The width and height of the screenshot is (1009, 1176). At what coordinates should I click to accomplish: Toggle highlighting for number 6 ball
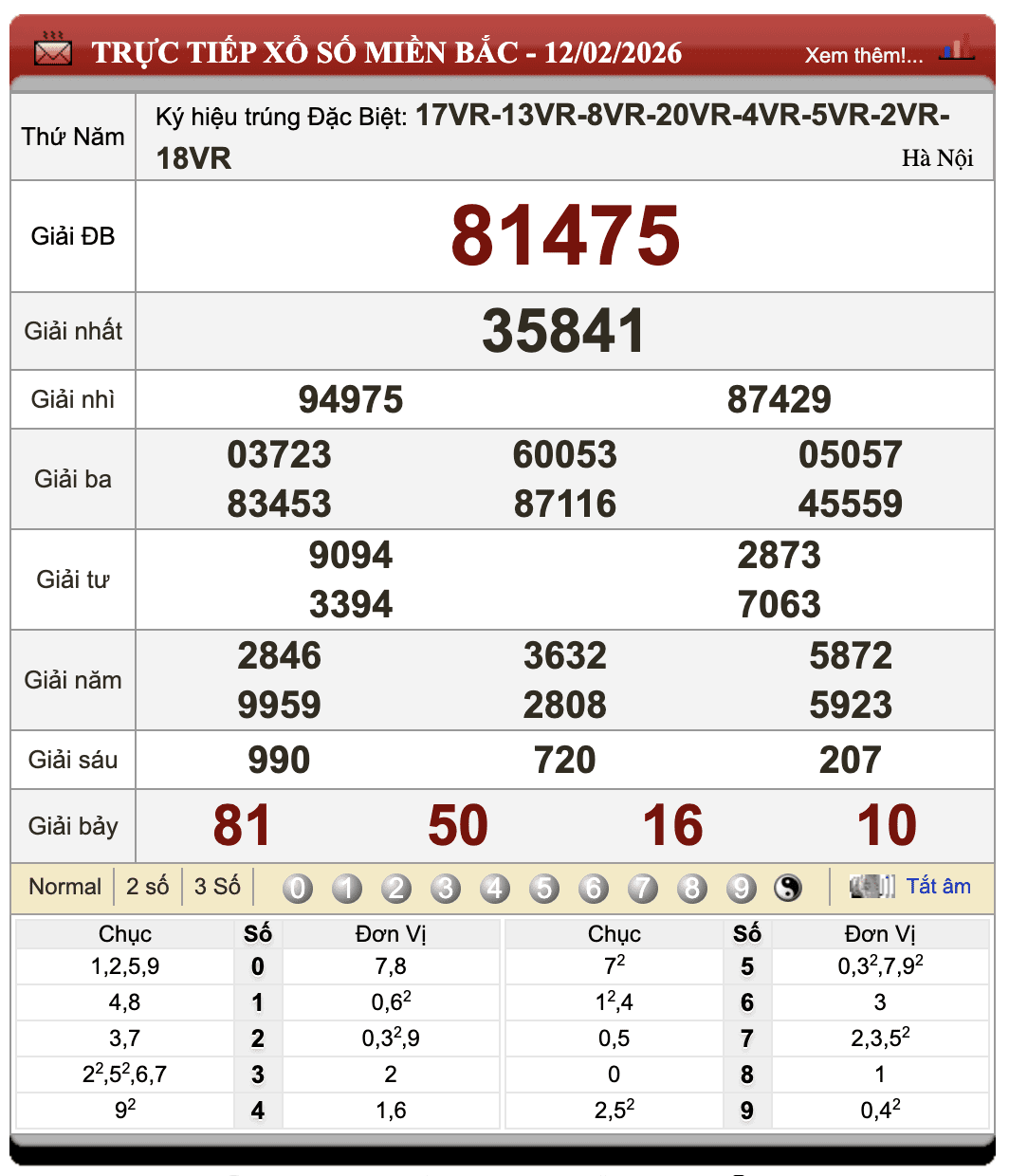coord(594,888)
